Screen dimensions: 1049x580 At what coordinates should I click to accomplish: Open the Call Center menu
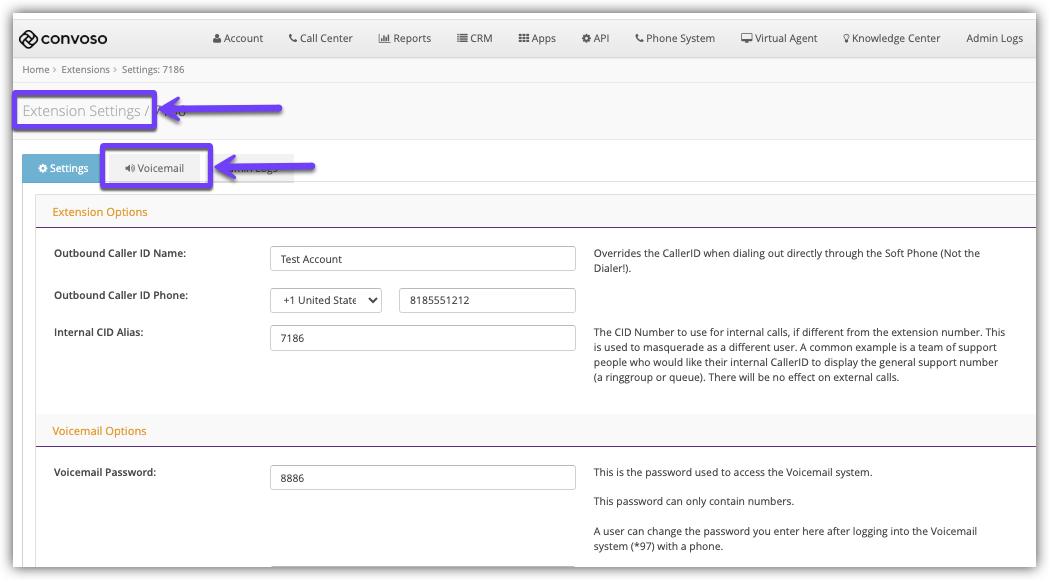[320, 39]
